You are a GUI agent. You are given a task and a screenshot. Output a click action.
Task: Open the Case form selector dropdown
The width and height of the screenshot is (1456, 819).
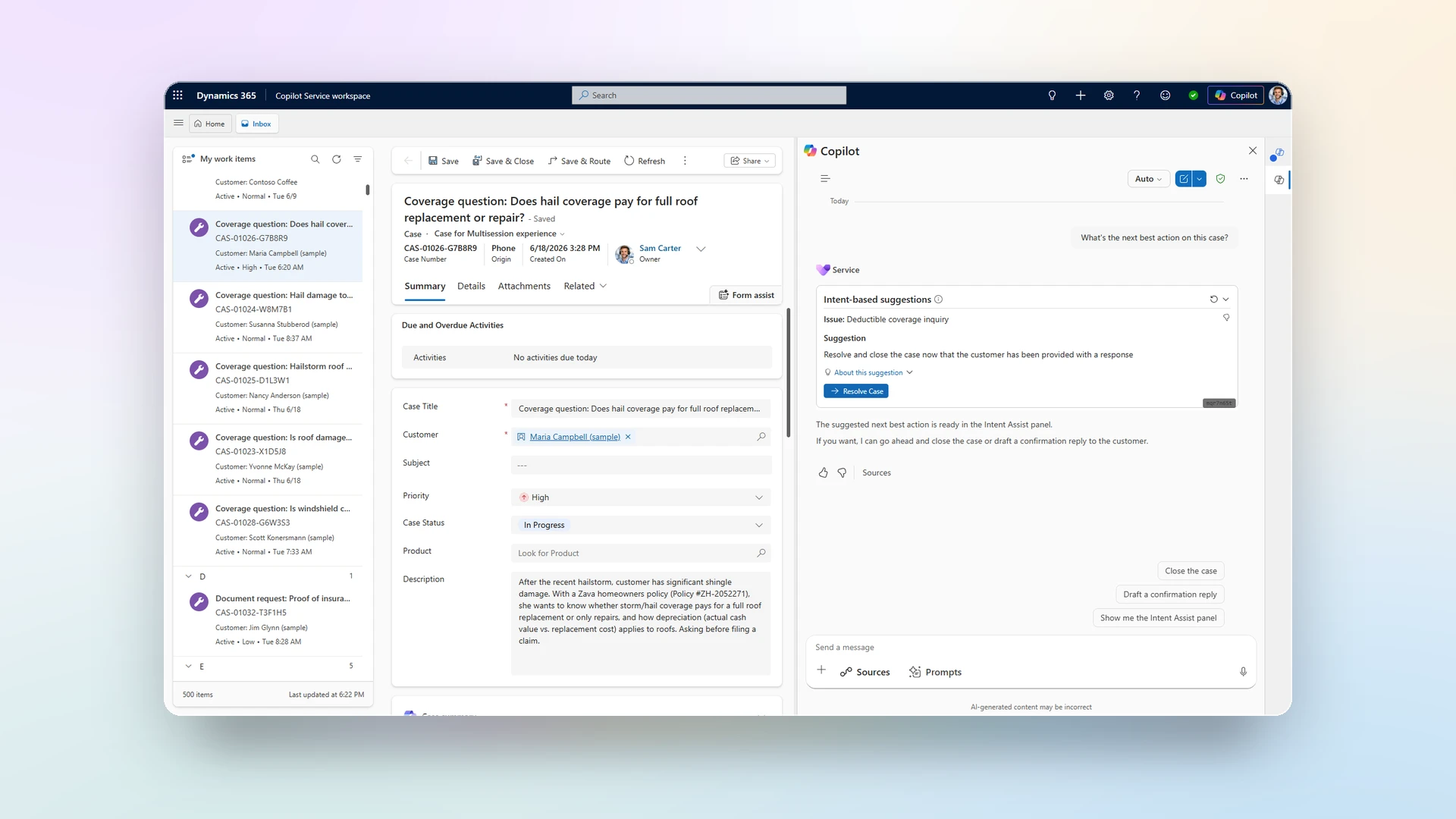click(x=499, y=234)
